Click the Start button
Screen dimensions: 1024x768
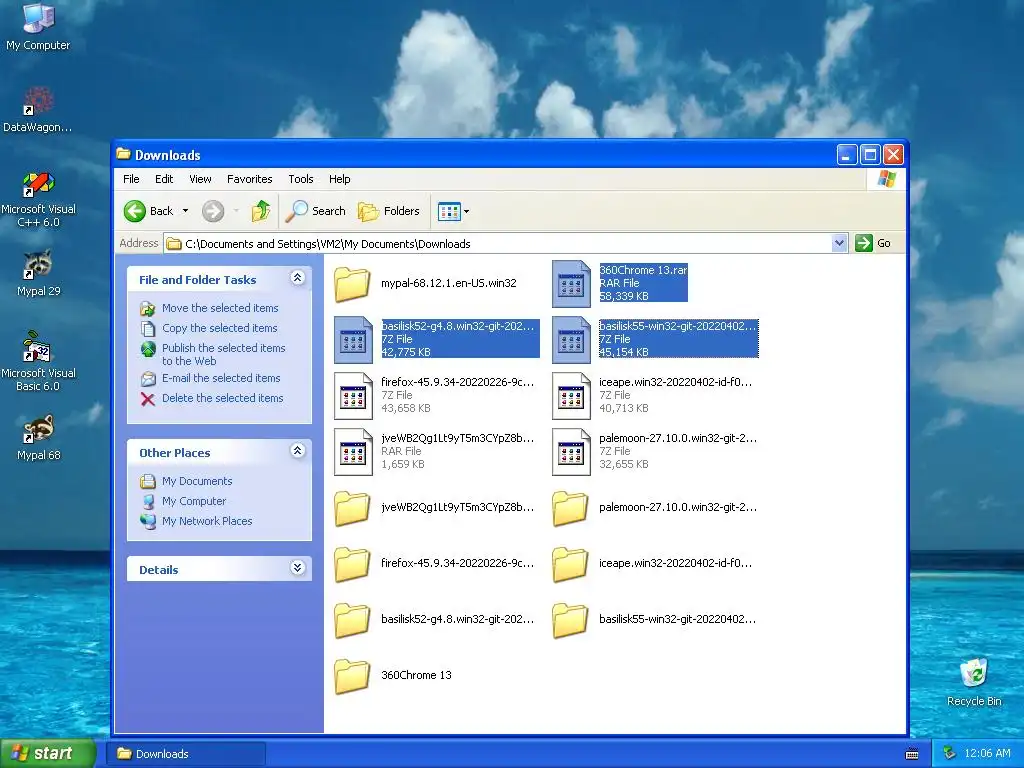coord(47,754)
